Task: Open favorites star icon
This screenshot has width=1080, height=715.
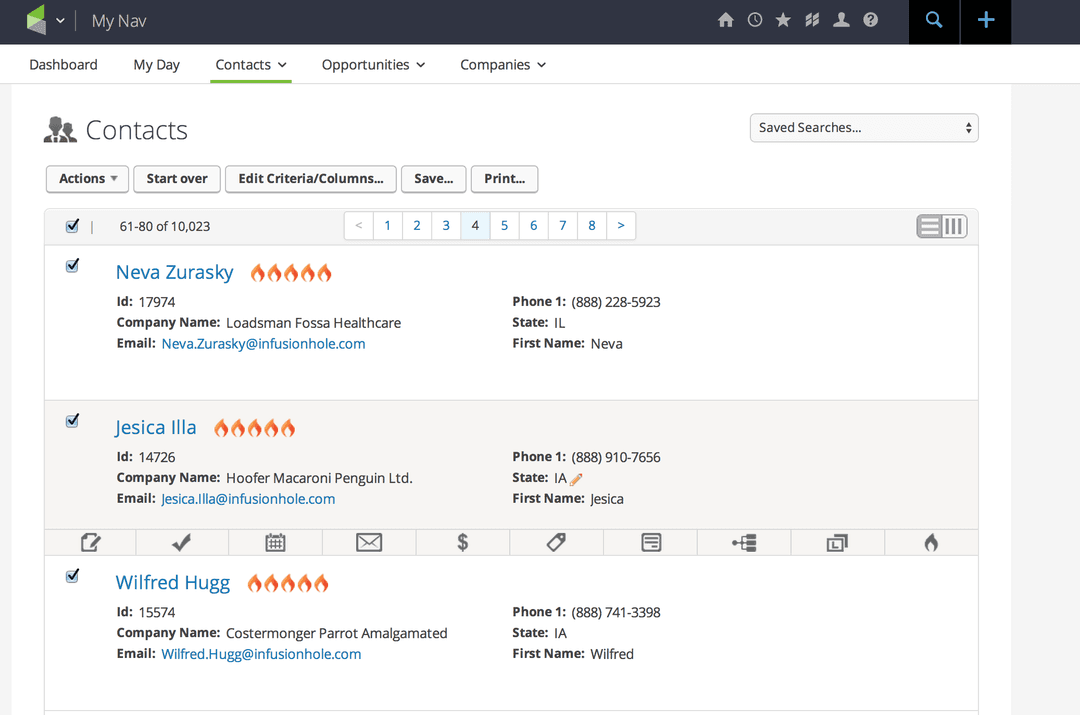Action: (x=783, y=20)
